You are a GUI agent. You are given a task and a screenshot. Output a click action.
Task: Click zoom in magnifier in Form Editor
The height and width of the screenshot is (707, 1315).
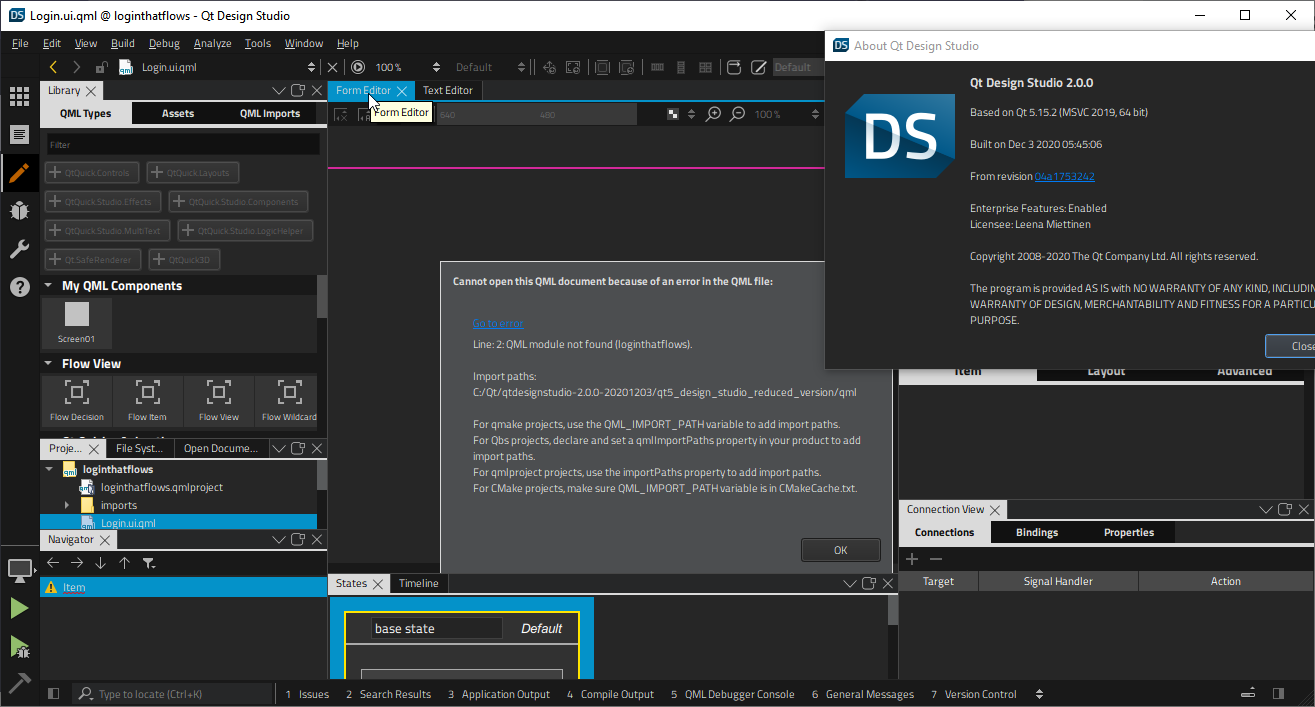pos(713,114)
